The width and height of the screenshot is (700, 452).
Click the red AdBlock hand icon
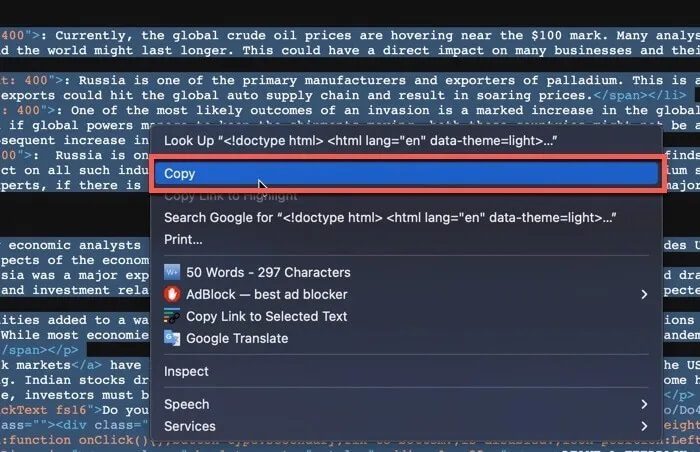click(x=172, y=294)
